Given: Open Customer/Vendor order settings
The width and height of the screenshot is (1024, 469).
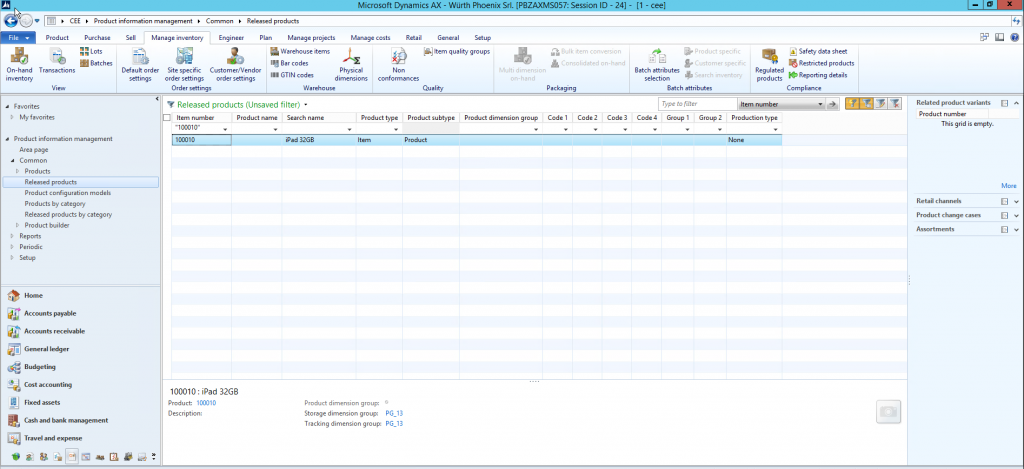Looking at the screenshot, I should (x=236, y=65).
